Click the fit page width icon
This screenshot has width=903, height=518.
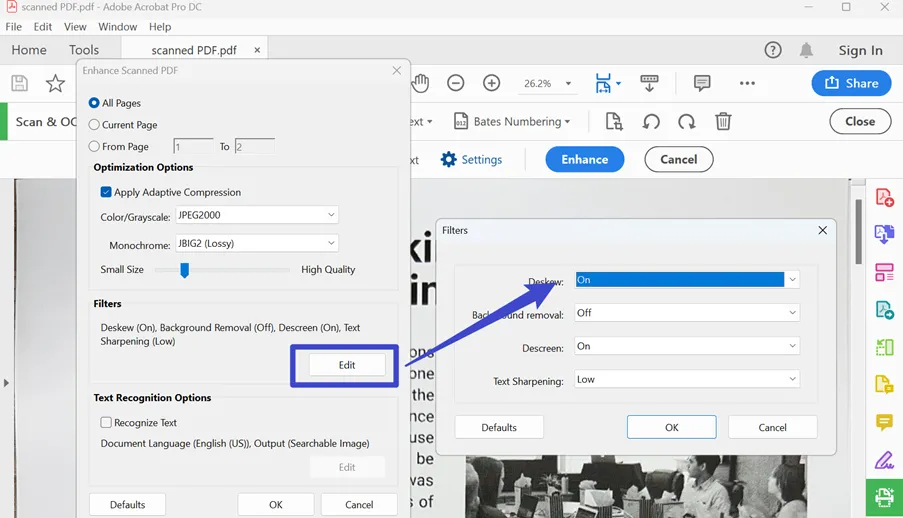(x=603, y=83)
